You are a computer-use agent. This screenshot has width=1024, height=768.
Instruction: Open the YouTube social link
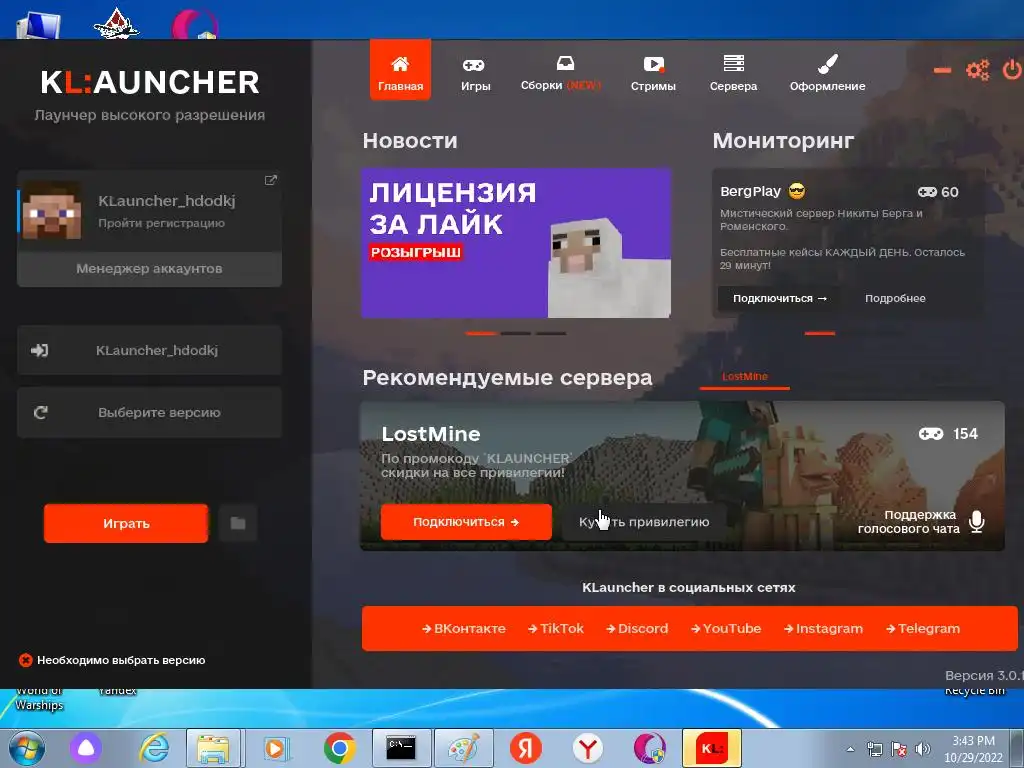[726, 628]
